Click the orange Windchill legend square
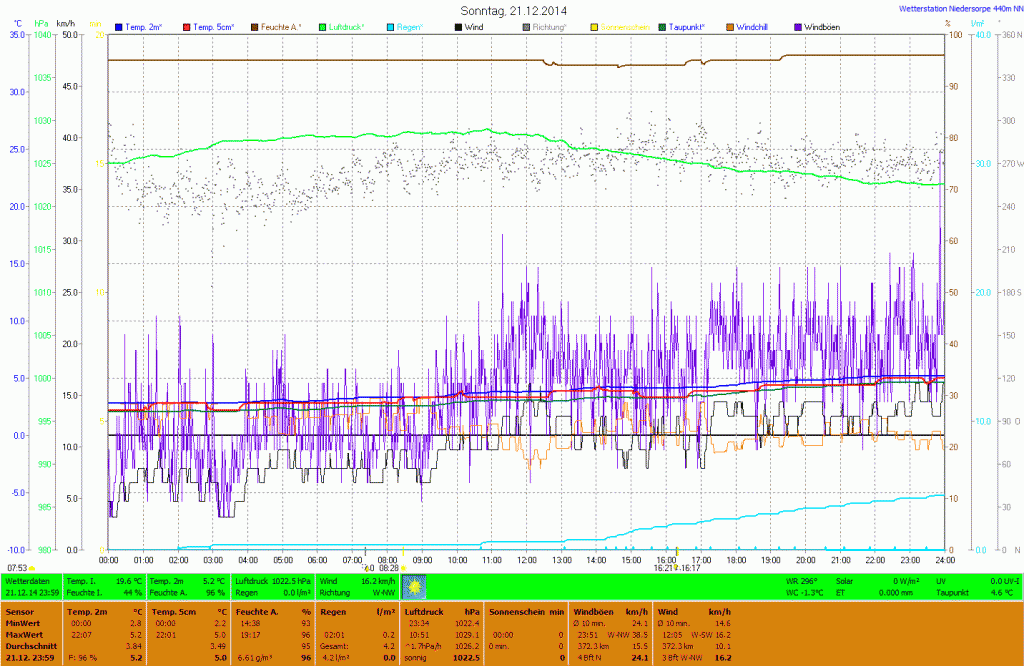The height and width of the screenshot is (666, 1024). point(729,26)
